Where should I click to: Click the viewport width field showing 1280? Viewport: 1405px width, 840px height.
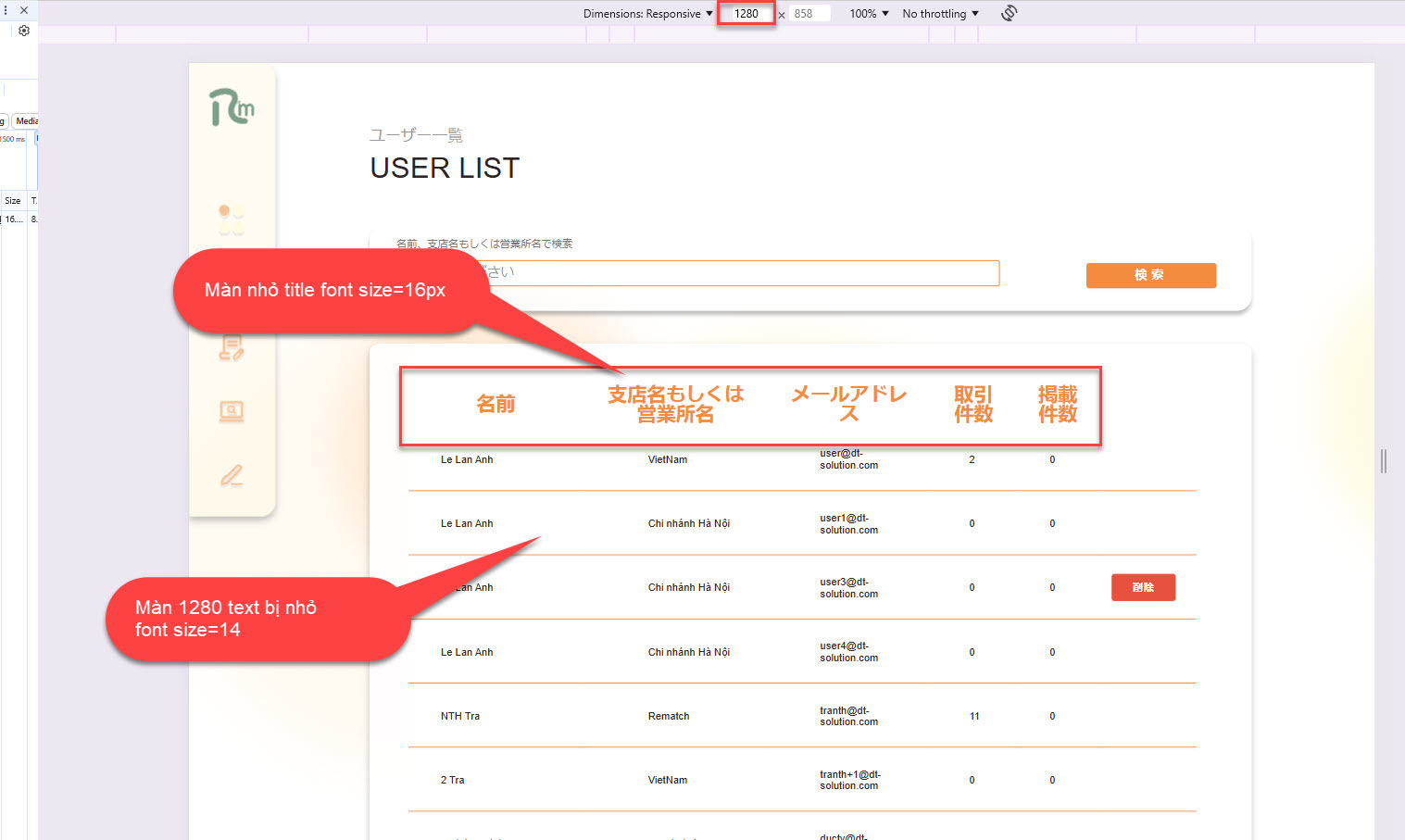746,14
